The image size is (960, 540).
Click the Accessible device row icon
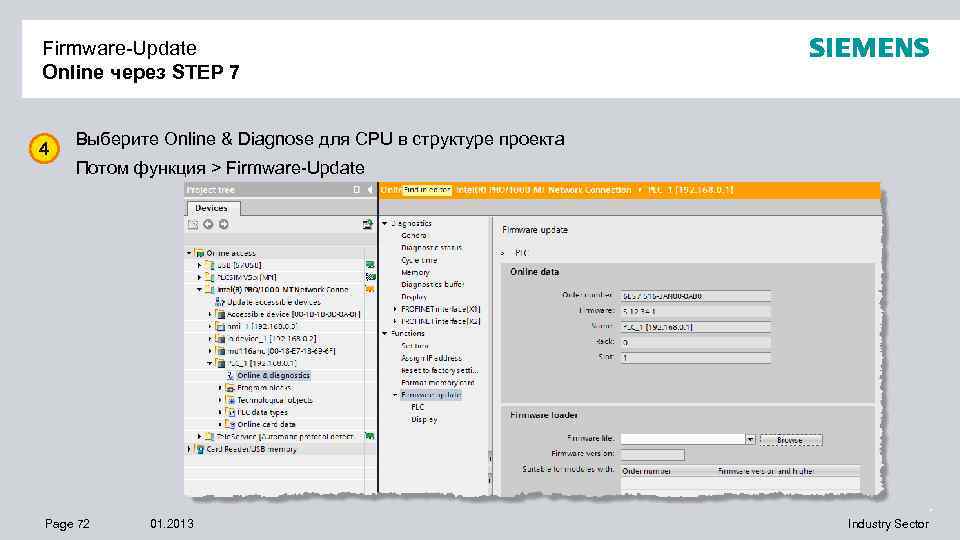[x=220, y=314]
